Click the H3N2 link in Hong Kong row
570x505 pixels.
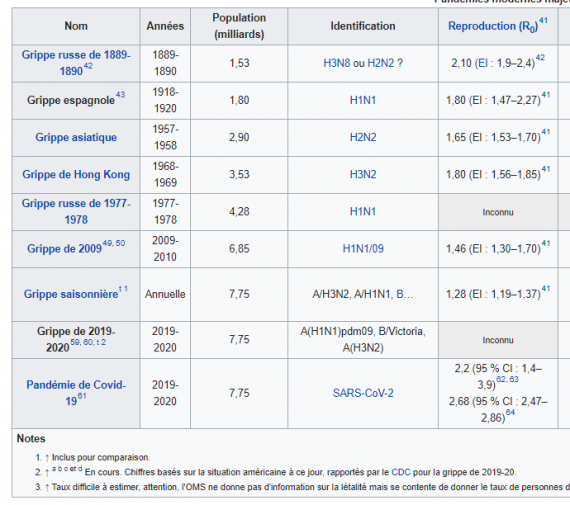(x=363, y=175)
